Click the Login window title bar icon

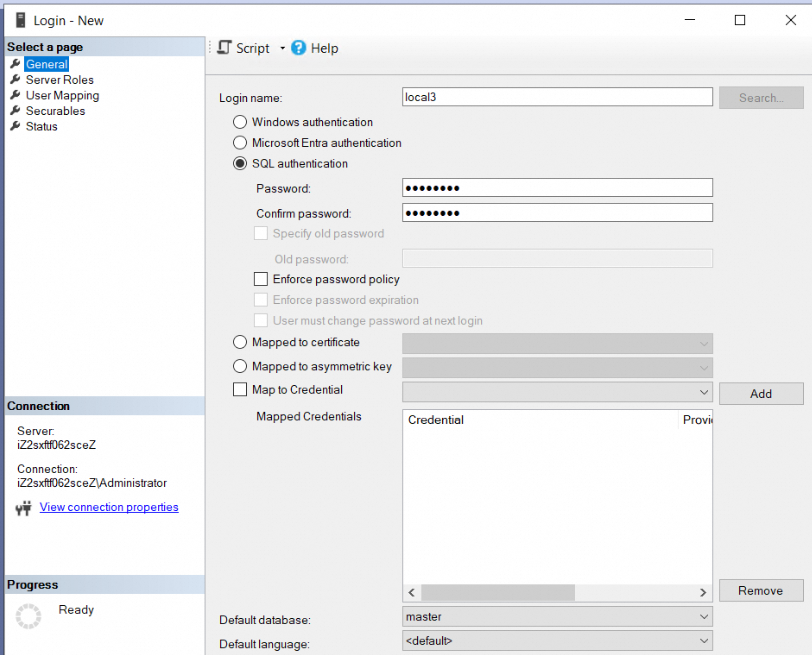[x=19, y=20]
